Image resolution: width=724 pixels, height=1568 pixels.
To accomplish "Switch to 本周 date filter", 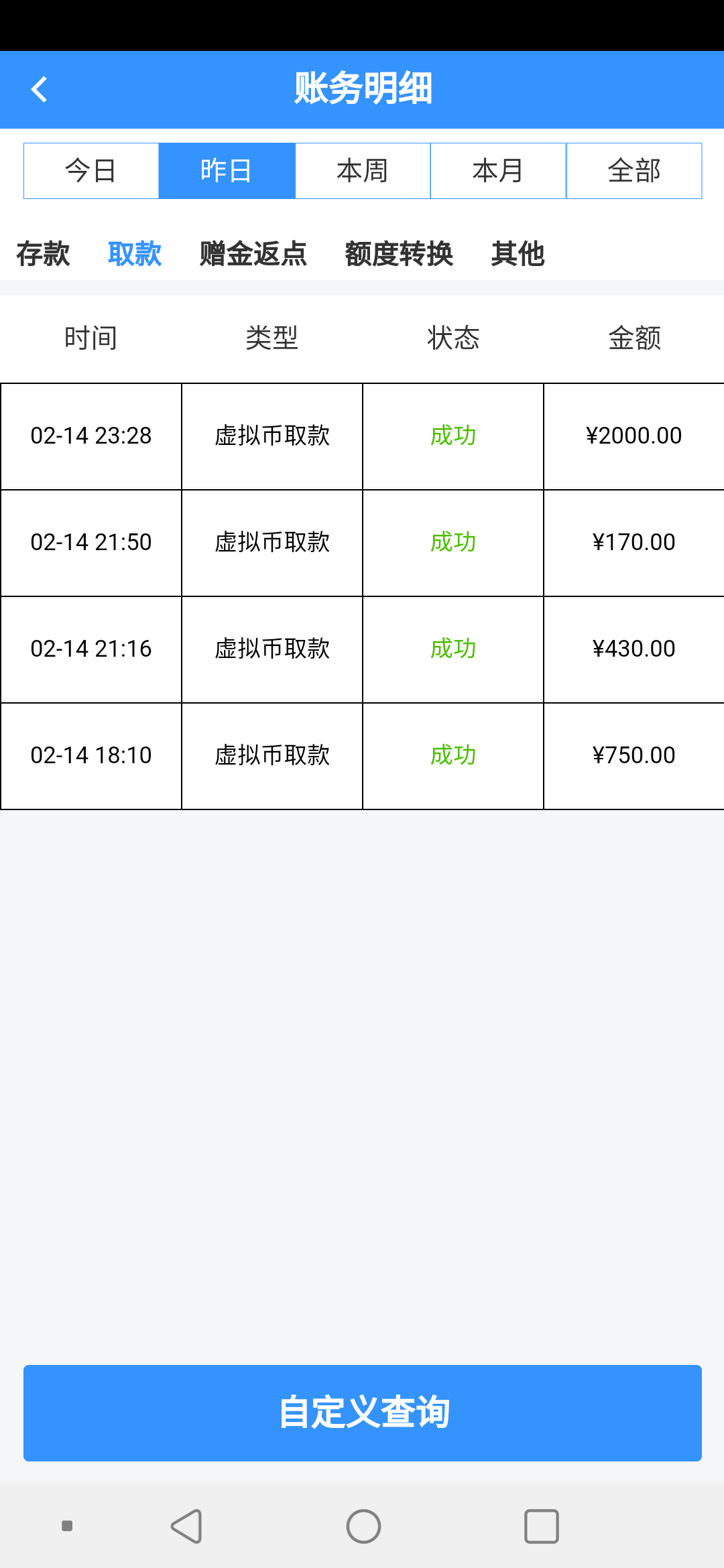I will 363,171.
